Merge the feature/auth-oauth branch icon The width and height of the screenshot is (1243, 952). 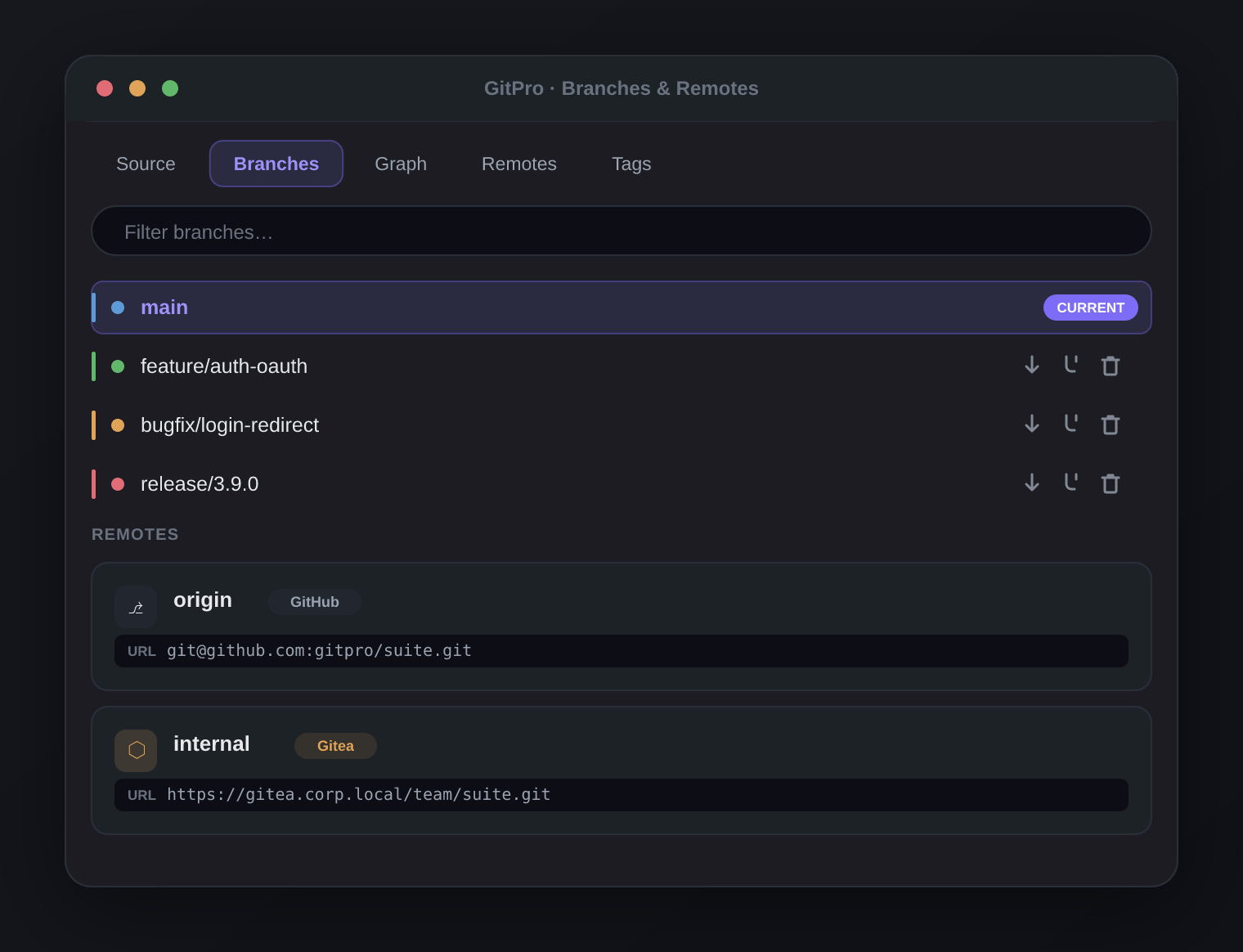click(1071, 366)
